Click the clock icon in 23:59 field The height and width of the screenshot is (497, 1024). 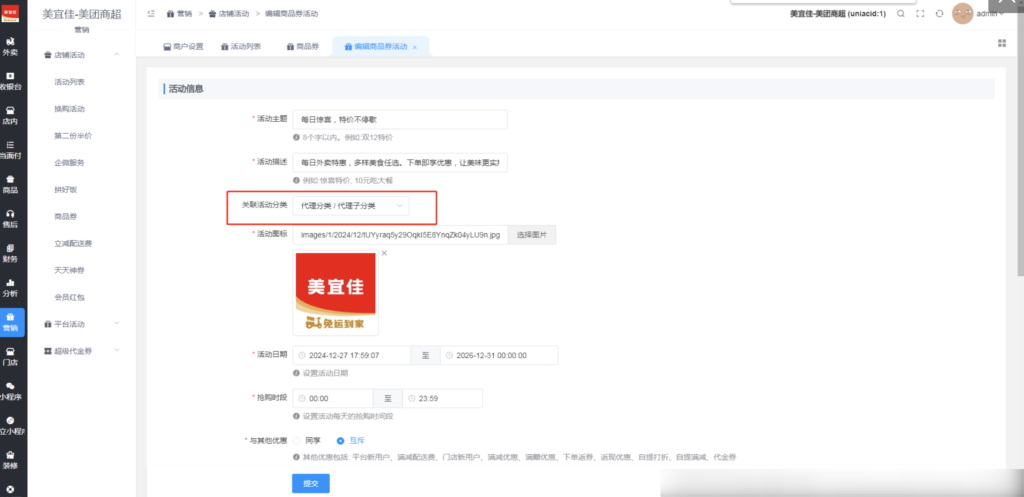(411, 398)
